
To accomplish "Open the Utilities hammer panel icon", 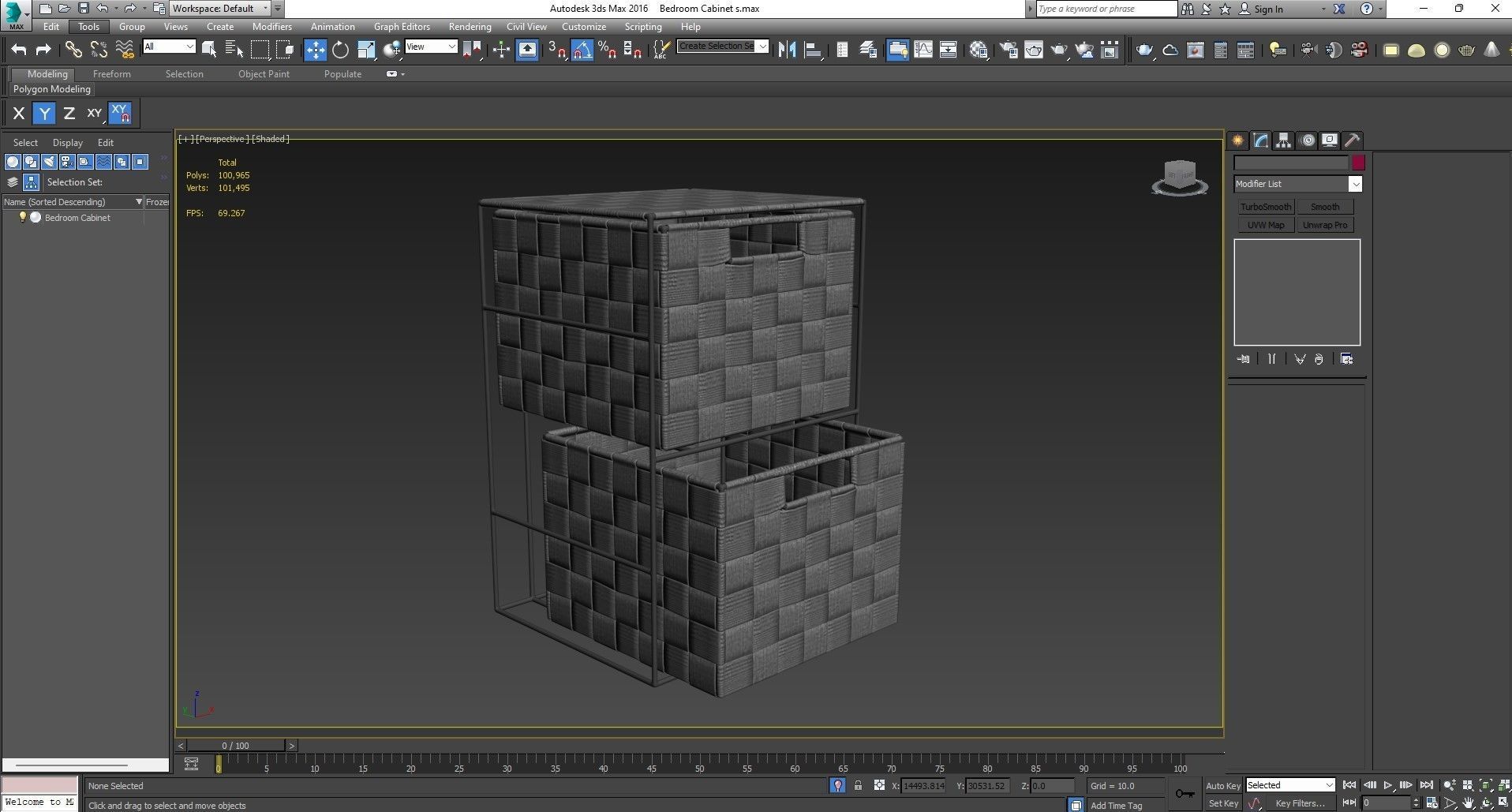I will coord(1353,140).
